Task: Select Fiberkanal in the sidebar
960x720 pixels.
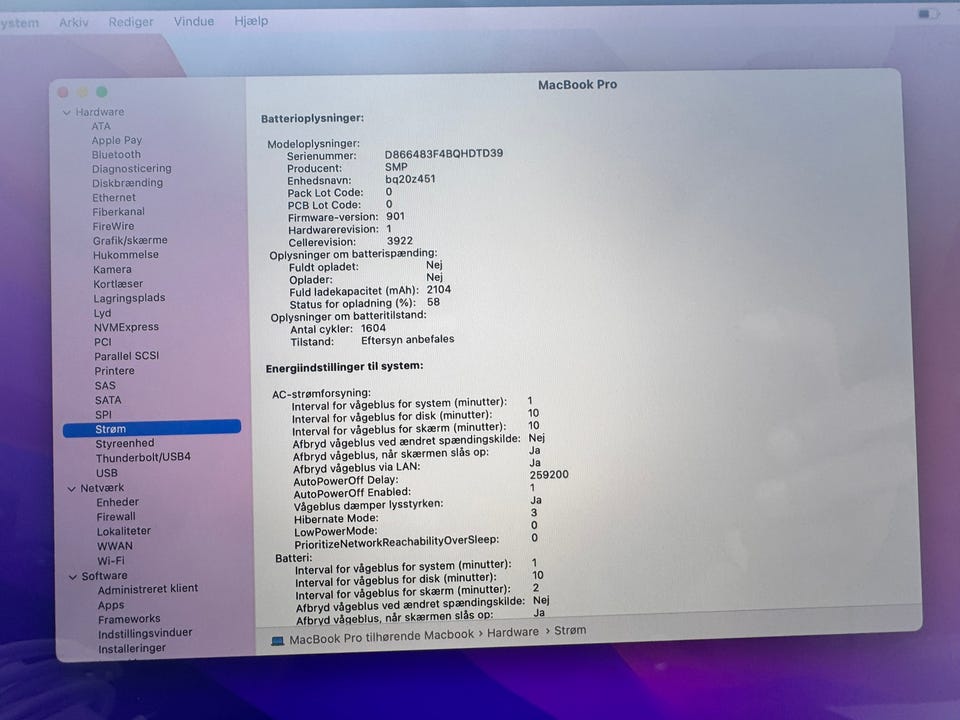Action: click(118, 212)
